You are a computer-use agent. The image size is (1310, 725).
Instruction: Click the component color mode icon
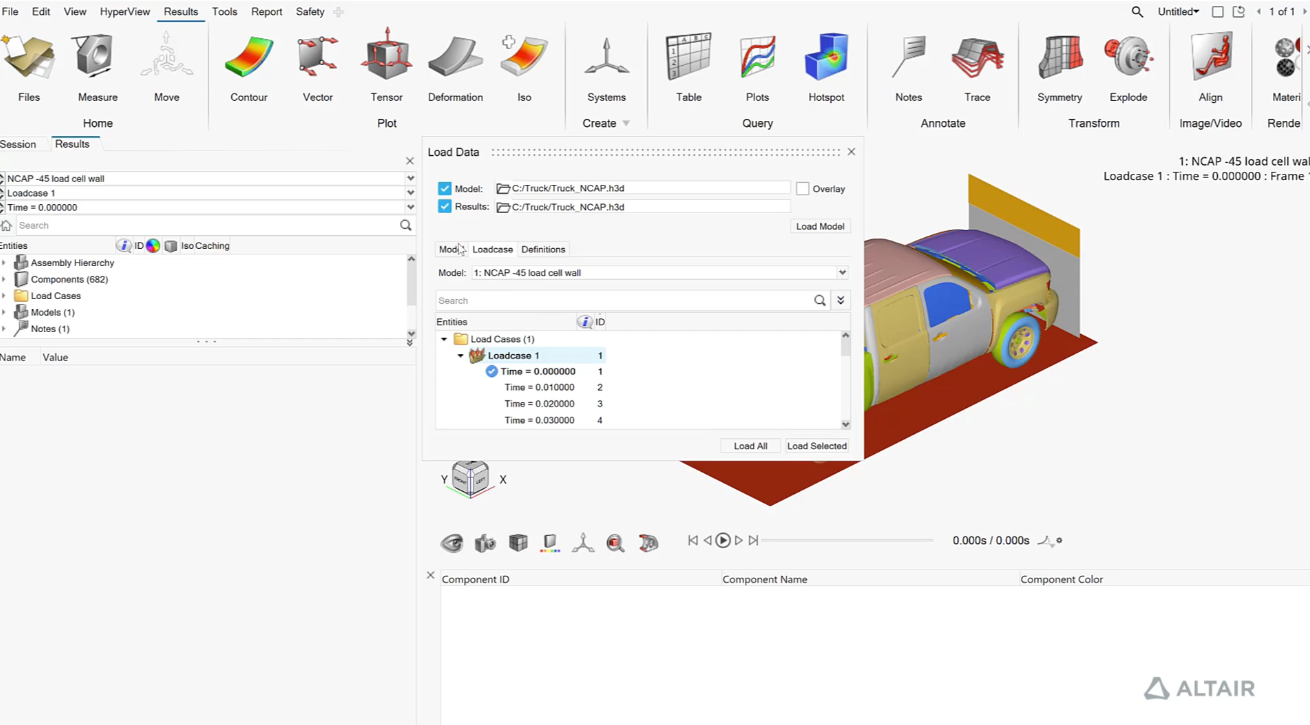[550, 543]
